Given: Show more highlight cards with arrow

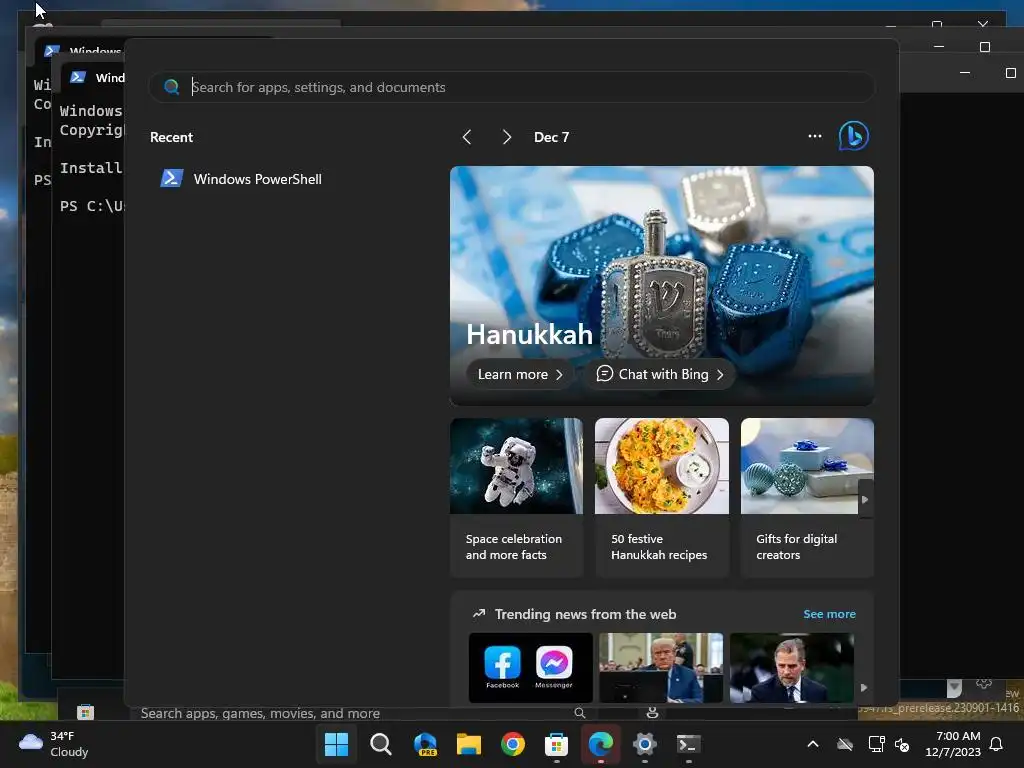Looking at the screenshot, I should (x=865, y=500).
